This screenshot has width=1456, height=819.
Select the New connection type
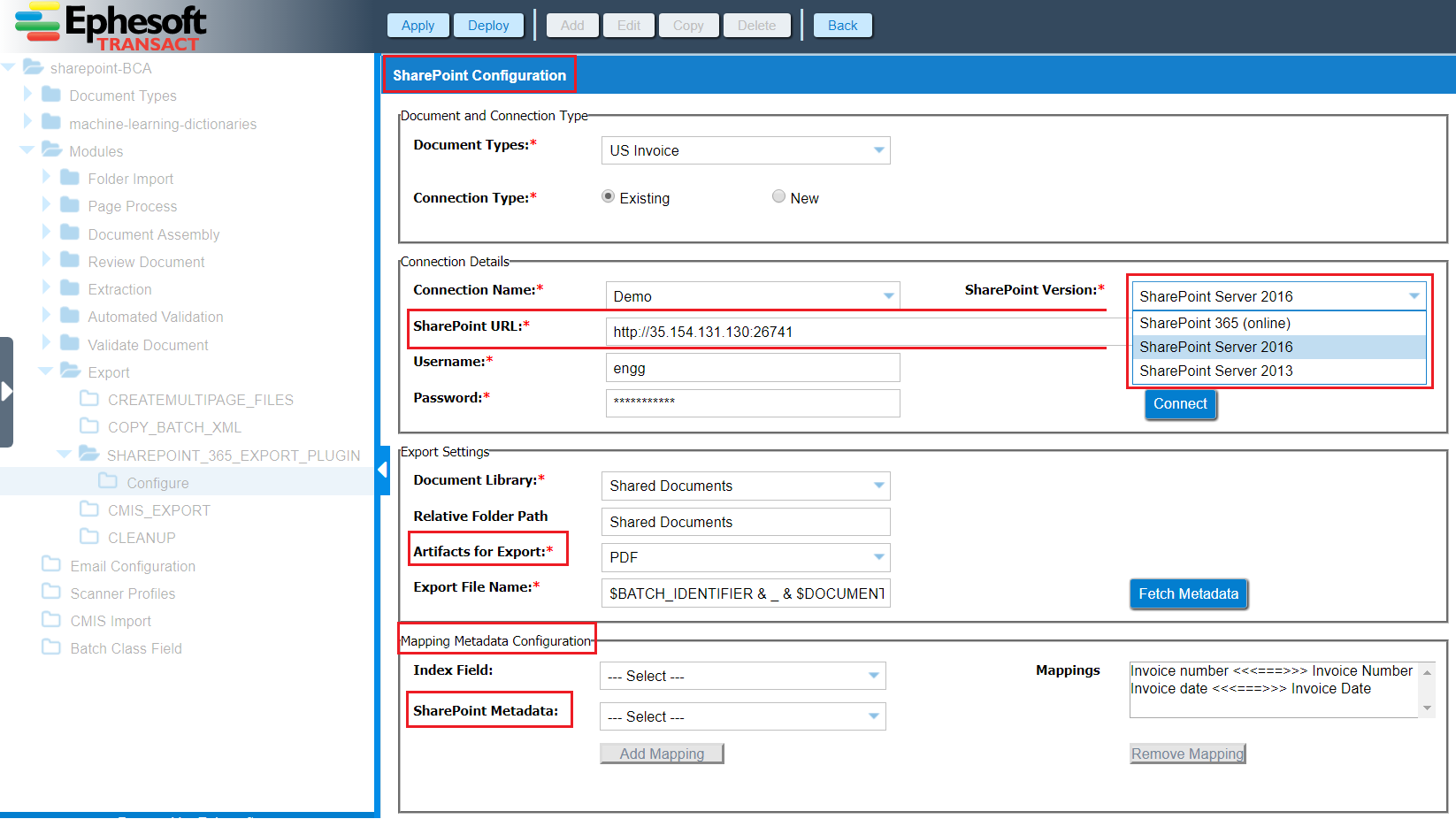(778, 196)
